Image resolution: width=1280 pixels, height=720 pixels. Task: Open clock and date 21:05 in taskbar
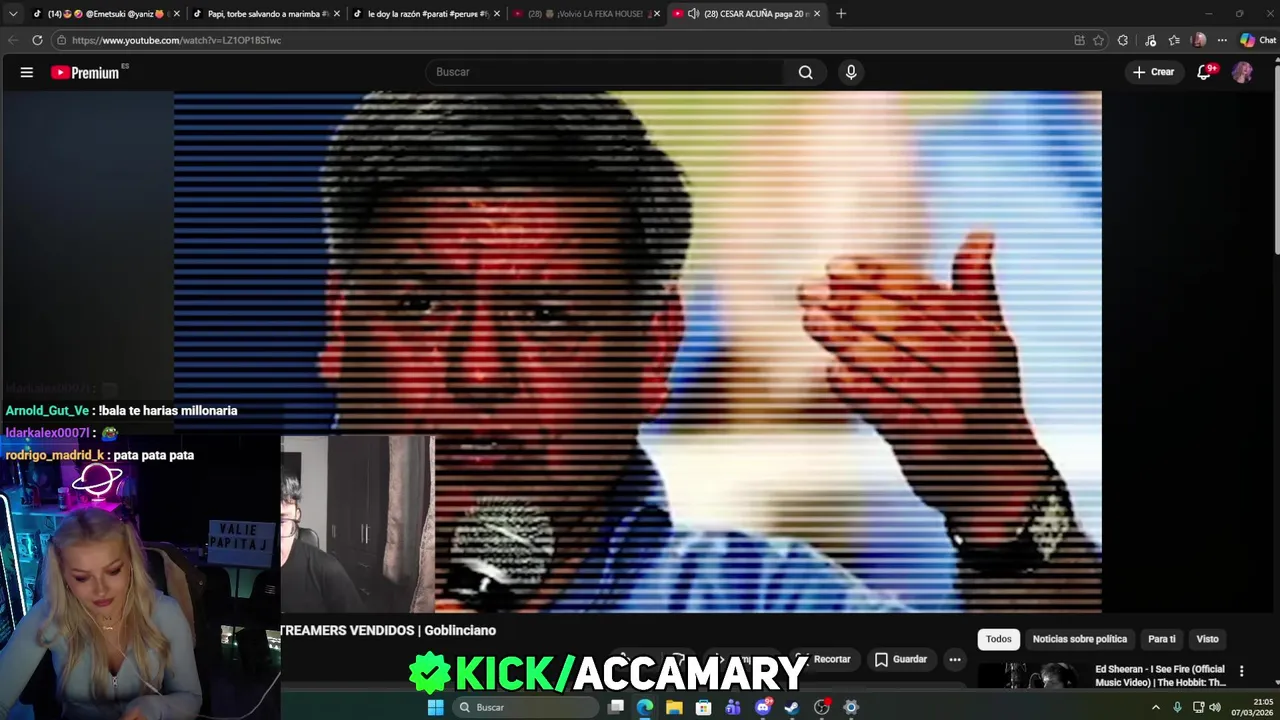pos(1251,707)
